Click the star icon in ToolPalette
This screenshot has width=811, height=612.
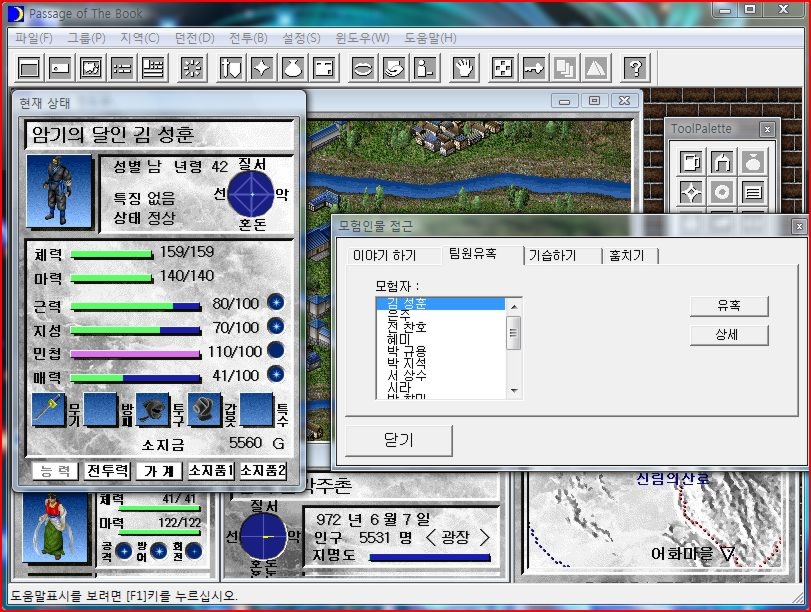tap(692, 192)
